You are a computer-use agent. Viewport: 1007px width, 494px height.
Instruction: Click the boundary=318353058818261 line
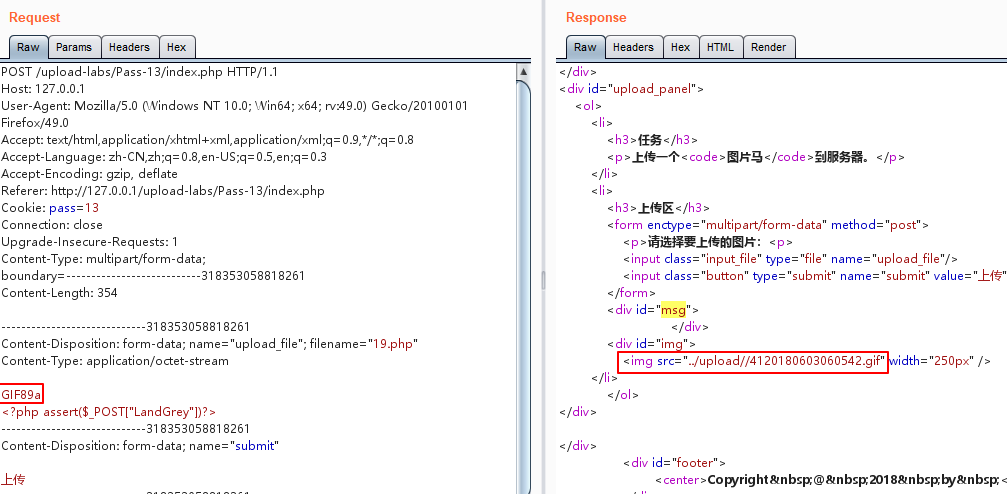click(x=153, y=276)
